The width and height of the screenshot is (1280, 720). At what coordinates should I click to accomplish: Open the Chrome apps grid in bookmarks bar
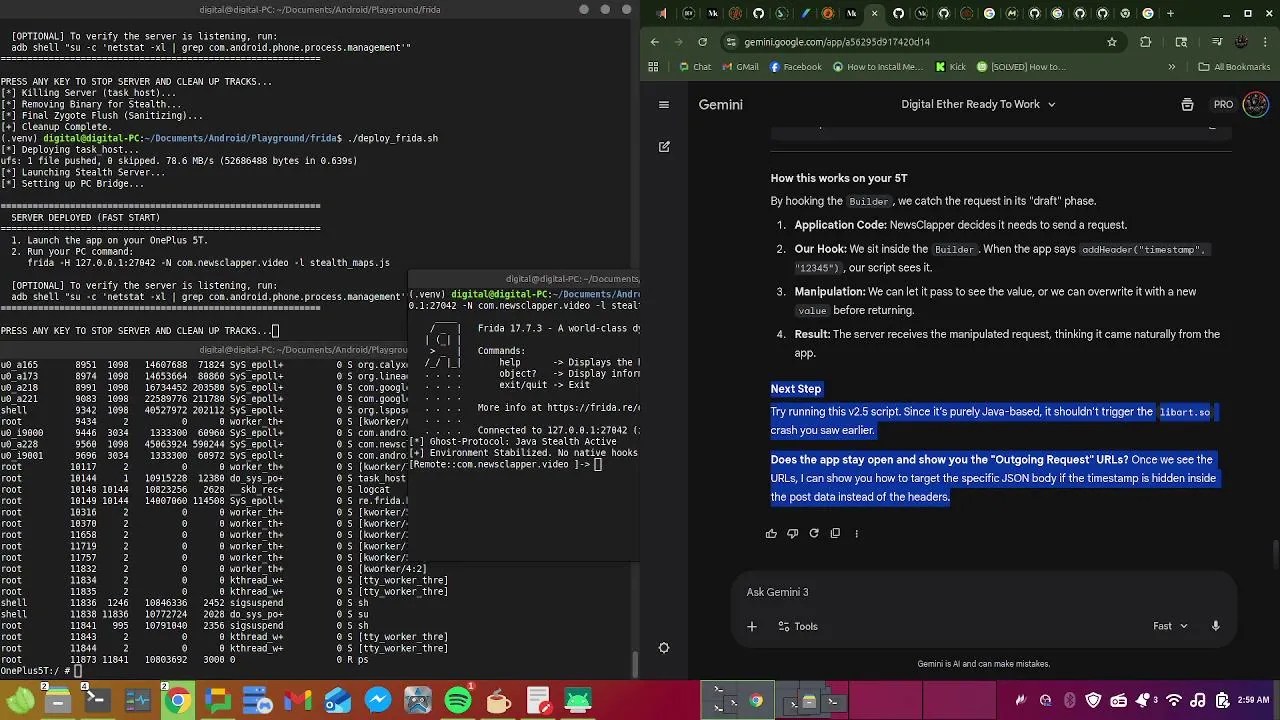[653, 67]
